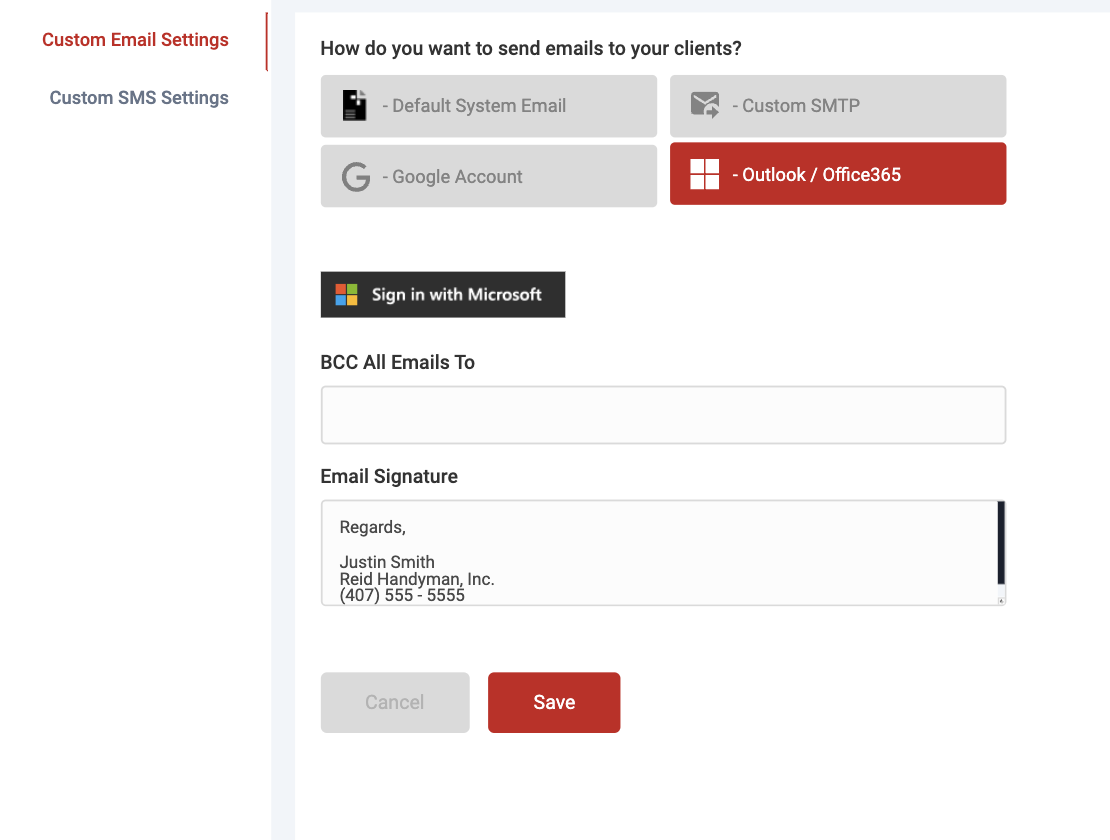Click the Default System Email document icon

pyautogui.click(x=355, y=106)
